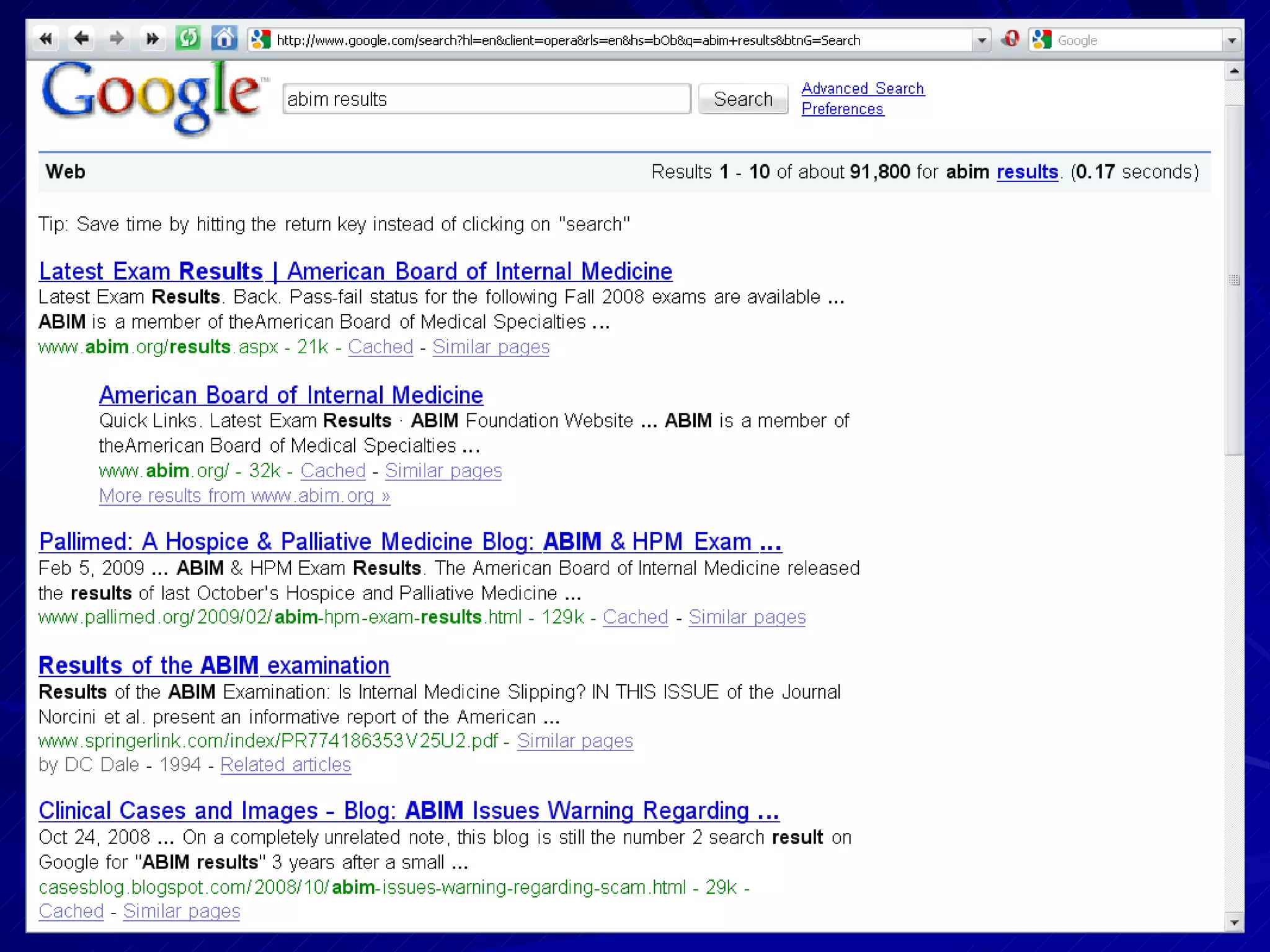Reload the page with the green icon

[188, 40]
